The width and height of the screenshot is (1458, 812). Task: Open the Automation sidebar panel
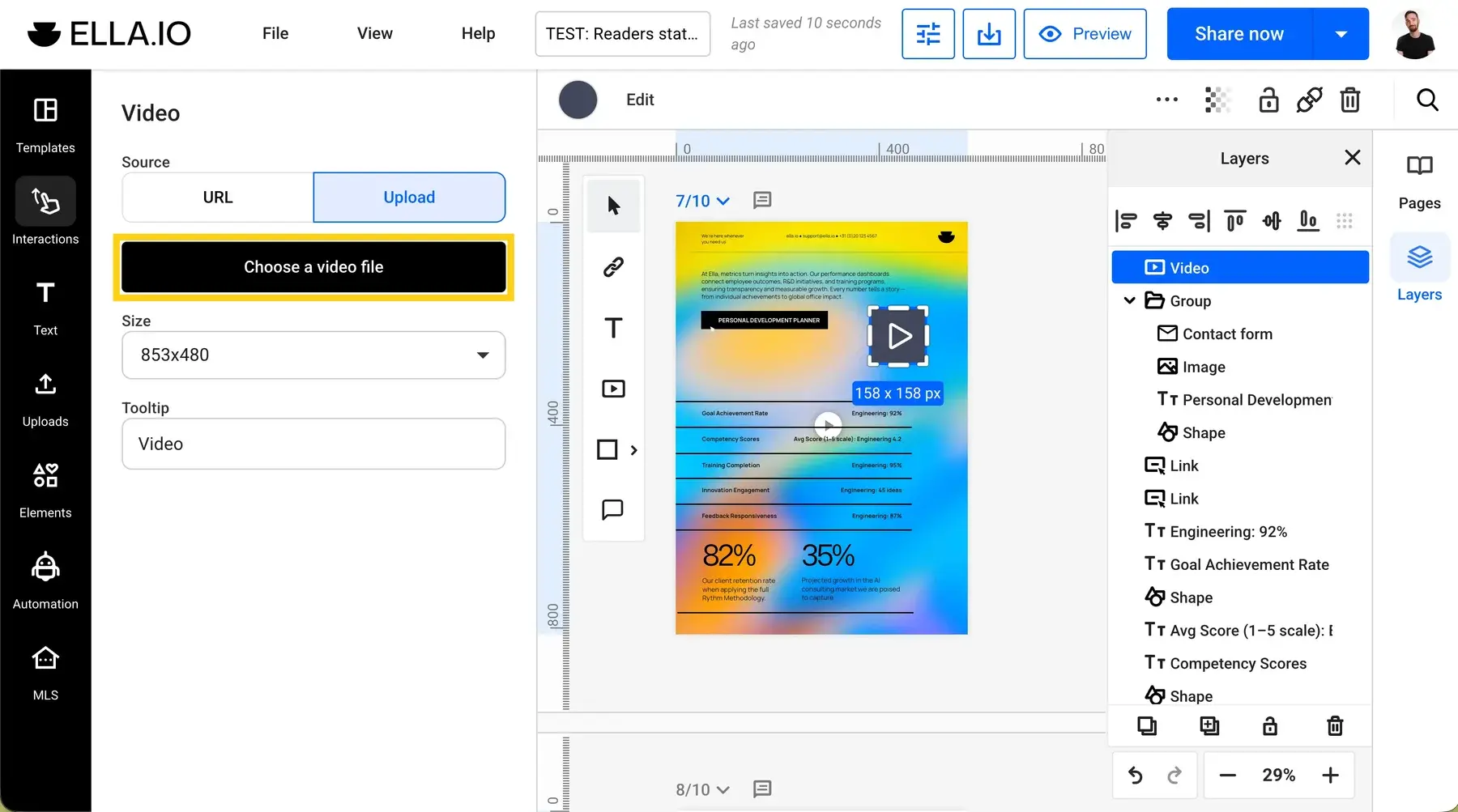click(45, 580)
